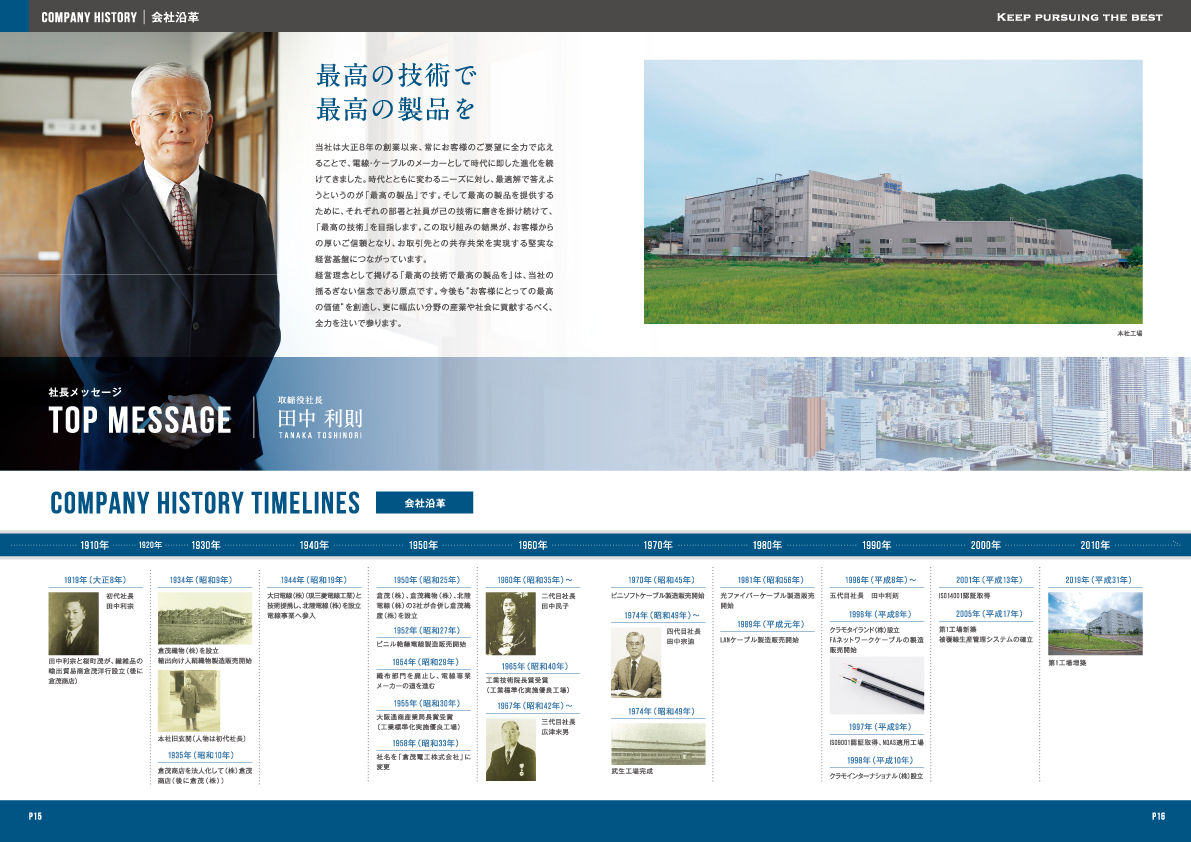Click the 1944年（昭和19年） entry heading
This screenshot has height=842, width=1191.
(x=313, y=580)
